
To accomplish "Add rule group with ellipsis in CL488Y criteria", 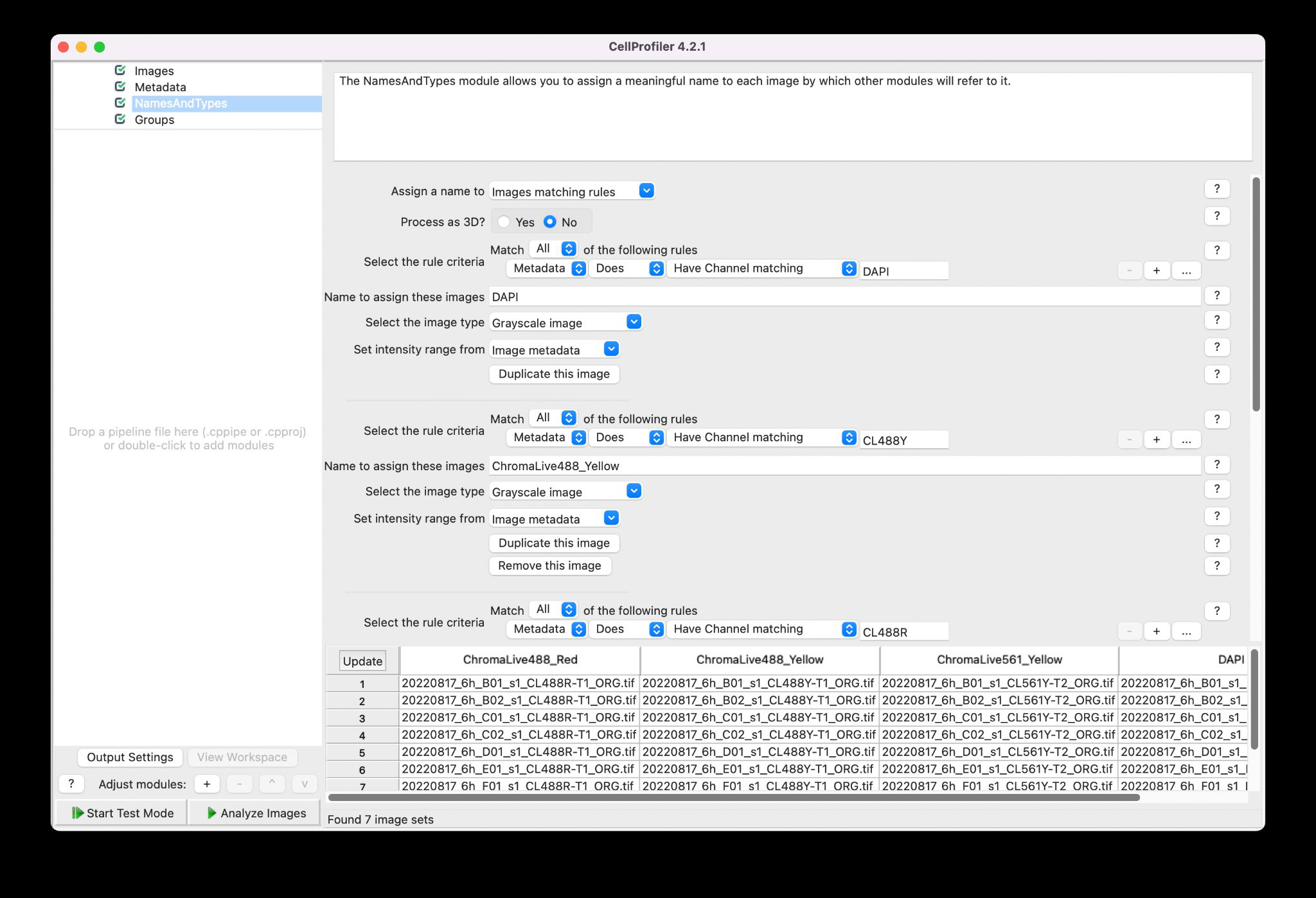I will (1186, 439).
